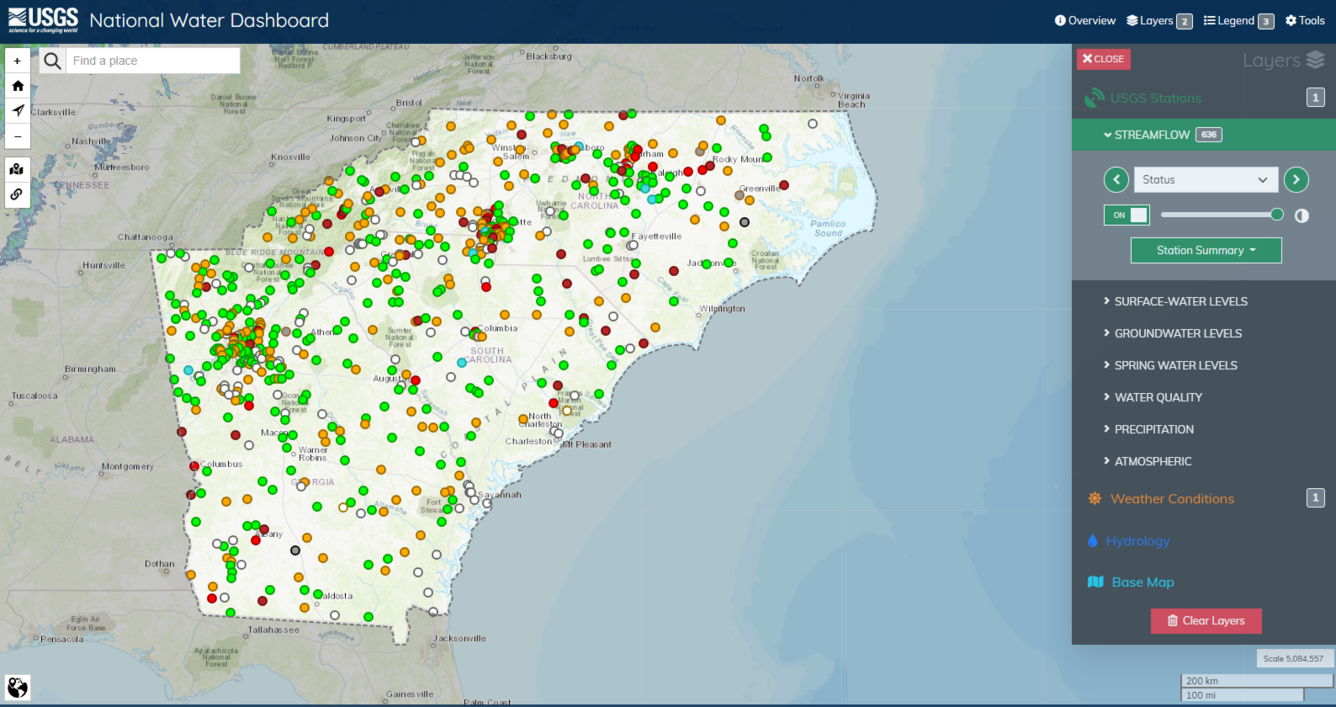Click the USGS logo
This screenshot has width=1336, height=707.
[41, 19]
